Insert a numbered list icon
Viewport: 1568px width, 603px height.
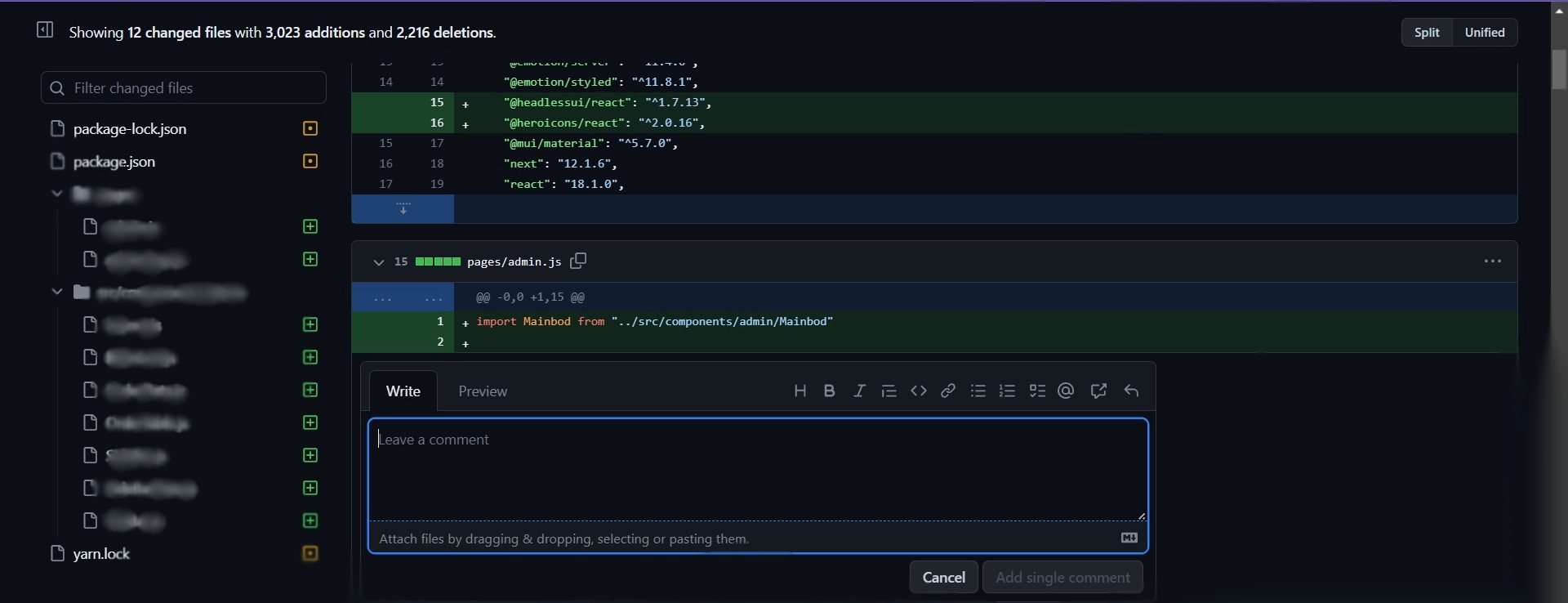tap(1008, 391)
